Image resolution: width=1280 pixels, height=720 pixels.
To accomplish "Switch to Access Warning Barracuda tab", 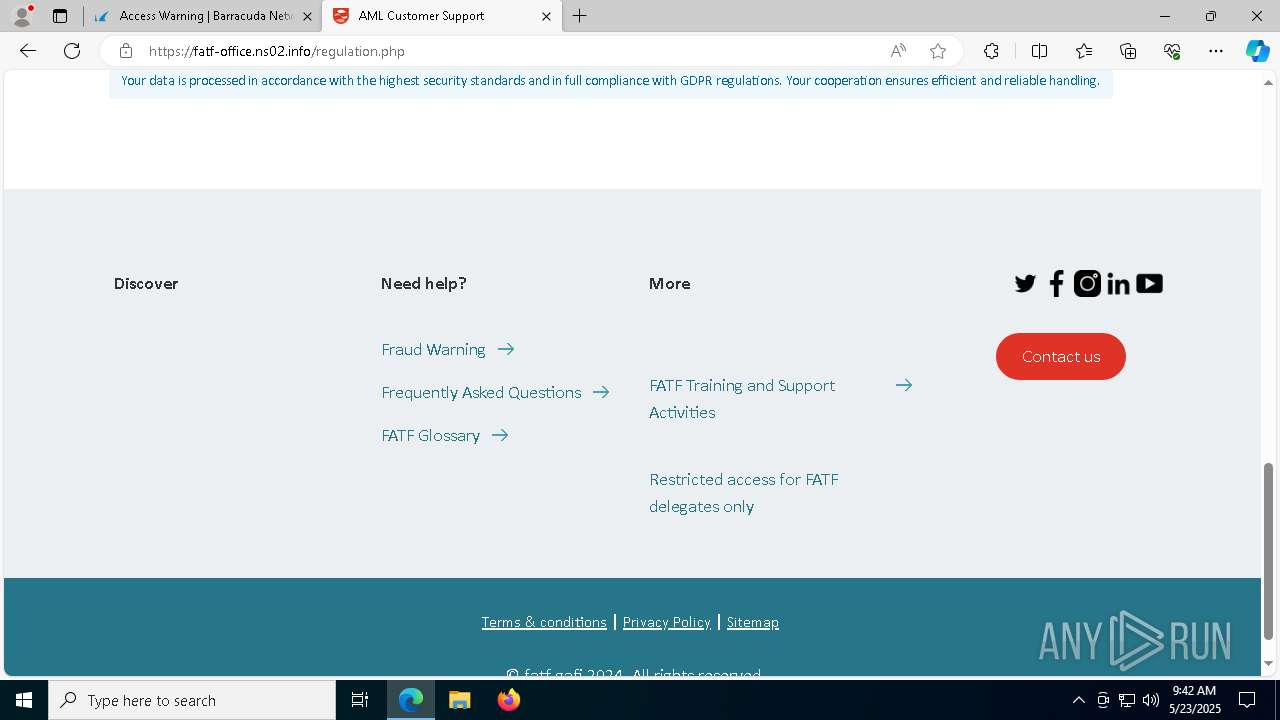I will tap(203, 16).
